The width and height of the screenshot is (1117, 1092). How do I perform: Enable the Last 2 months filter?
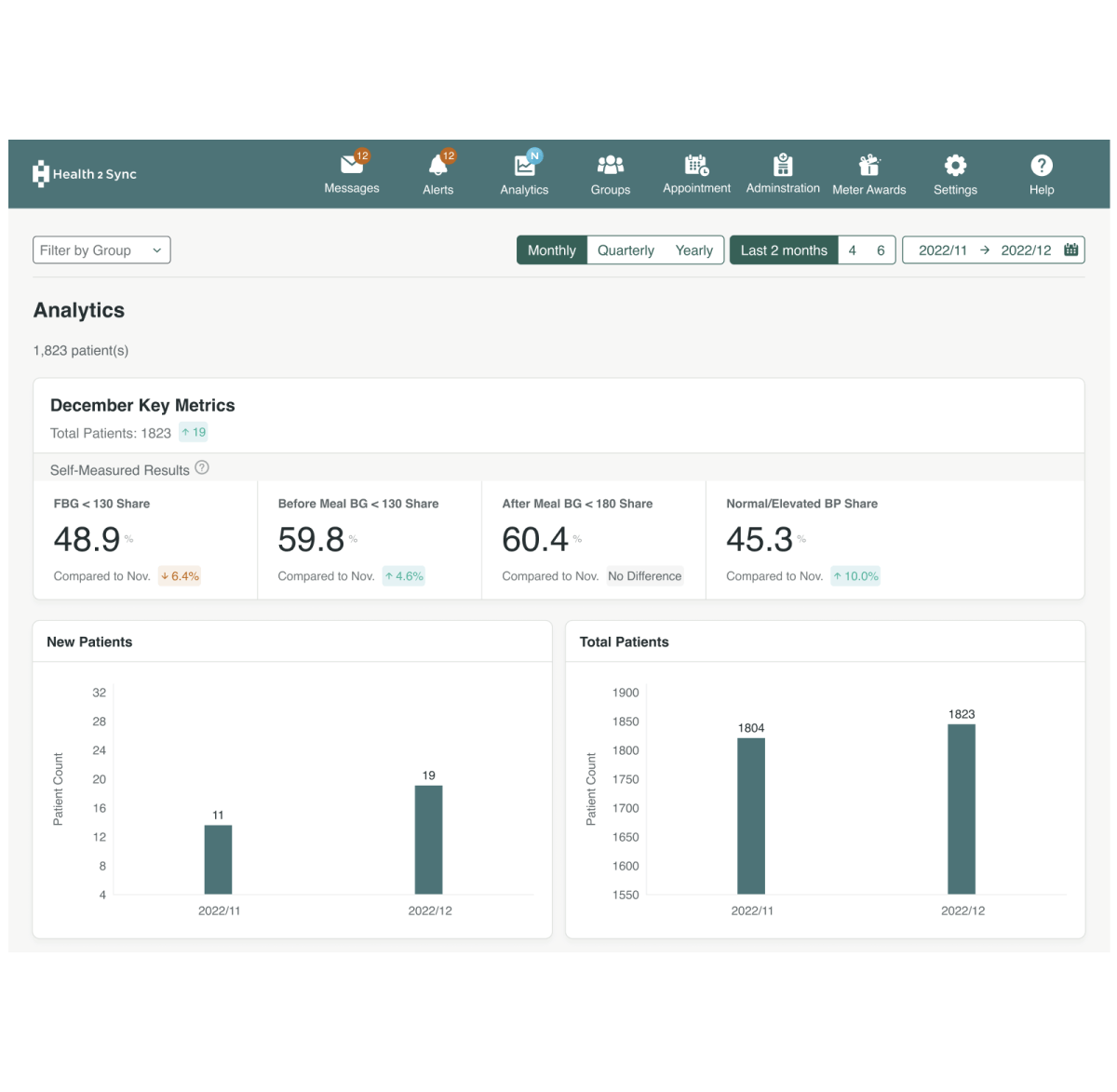784,249
